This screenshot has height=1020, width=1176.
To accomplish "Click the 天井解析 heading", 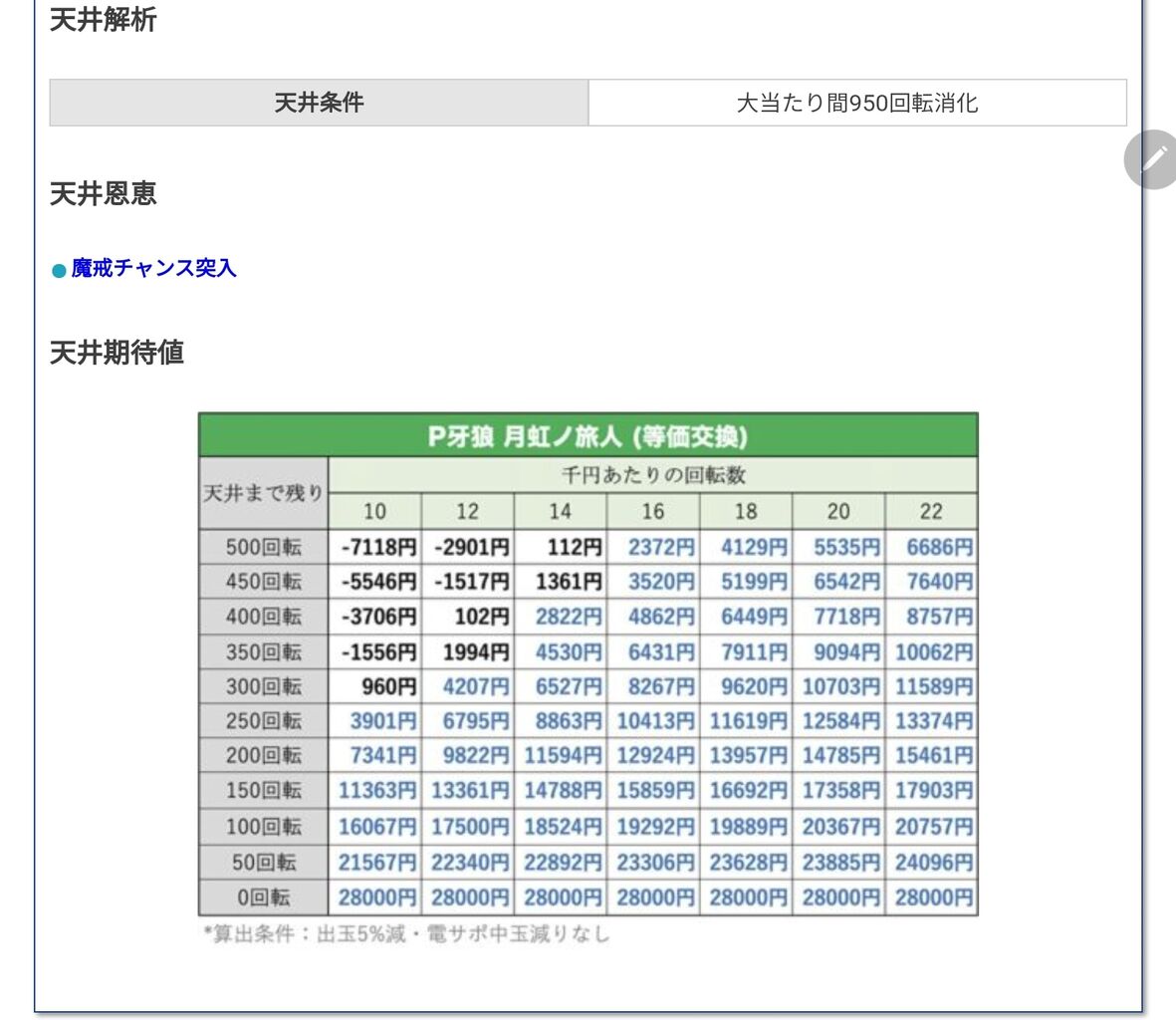I will pos(103,20).
